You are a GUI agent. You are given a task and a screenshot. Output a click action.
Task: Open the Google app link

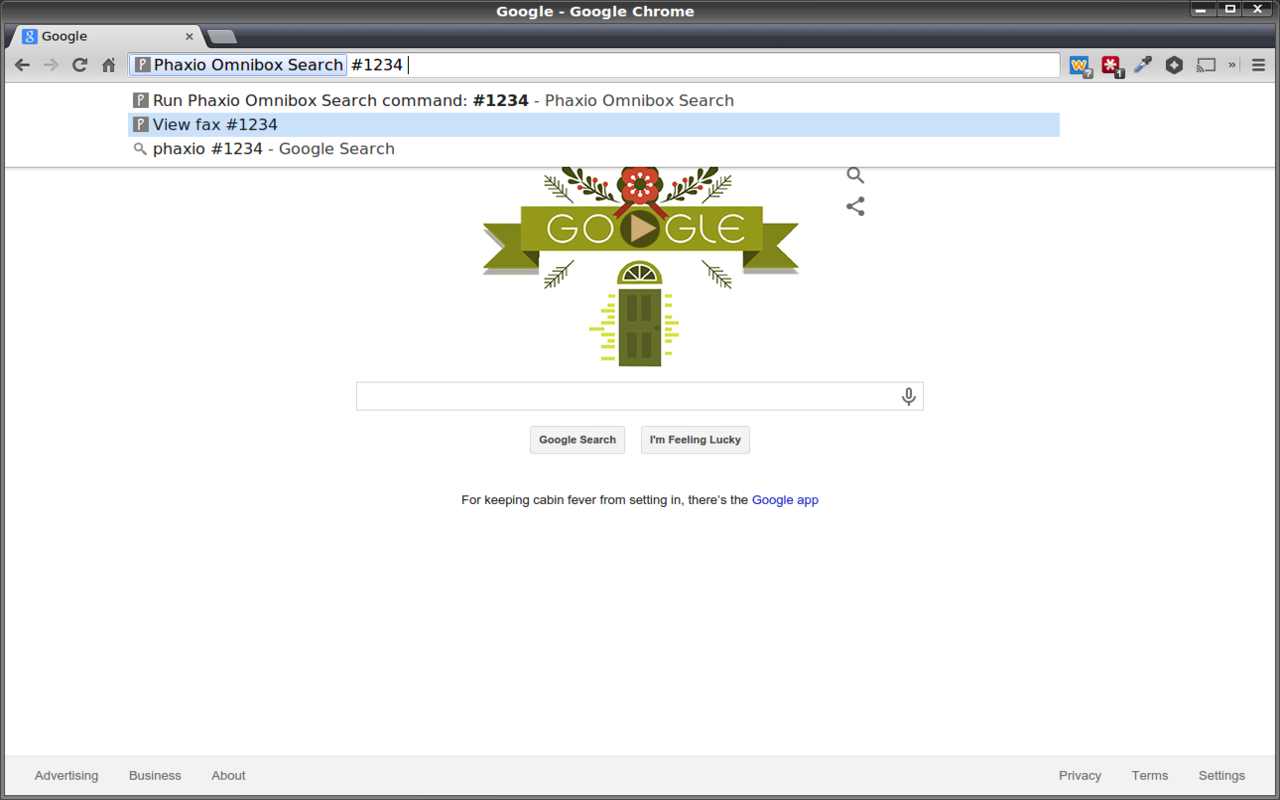785,500
